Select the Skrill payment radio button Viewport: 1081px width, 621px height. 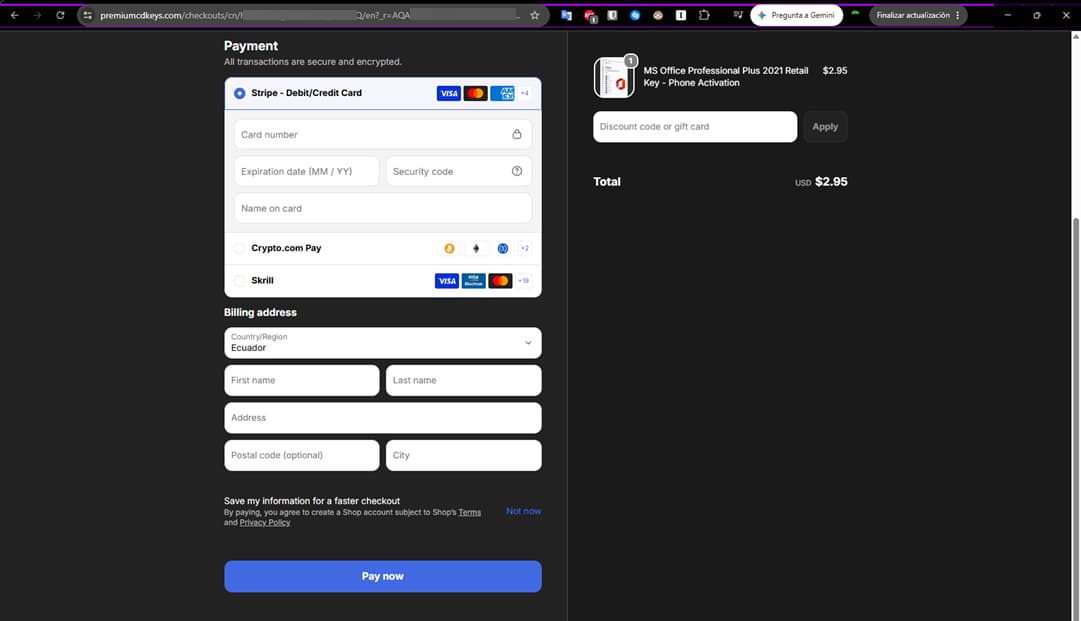pyautogui.click(x=239, y=281)
